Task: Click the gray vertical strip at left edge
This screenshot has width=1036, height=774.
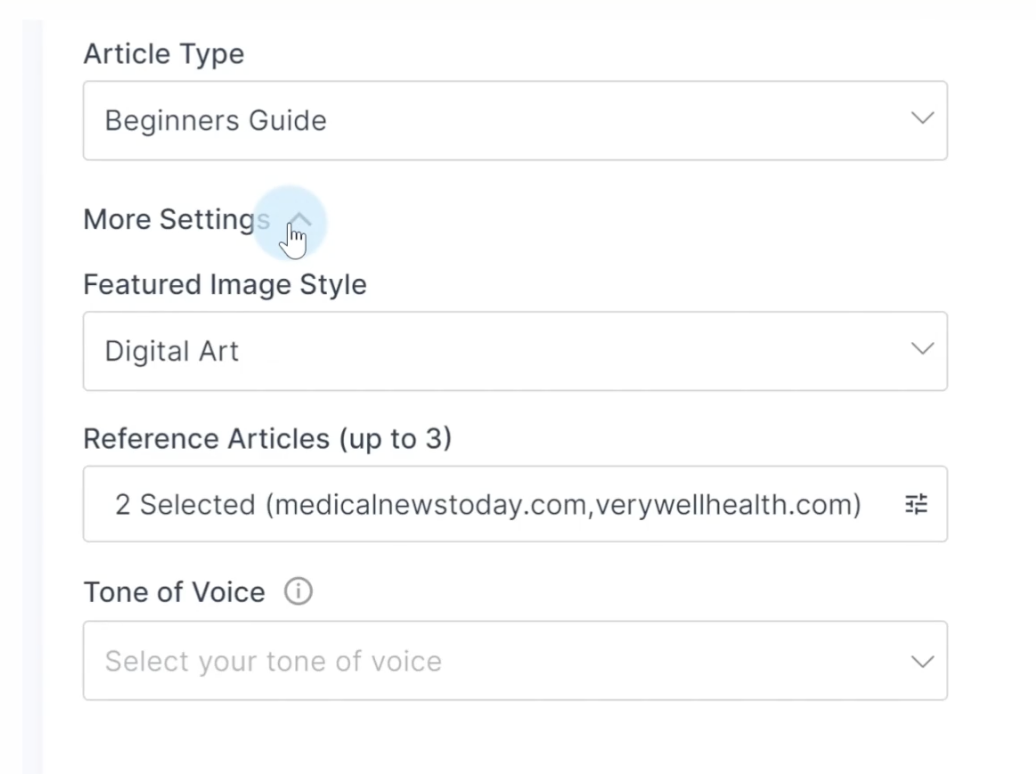Action: (x=32, y=400)
